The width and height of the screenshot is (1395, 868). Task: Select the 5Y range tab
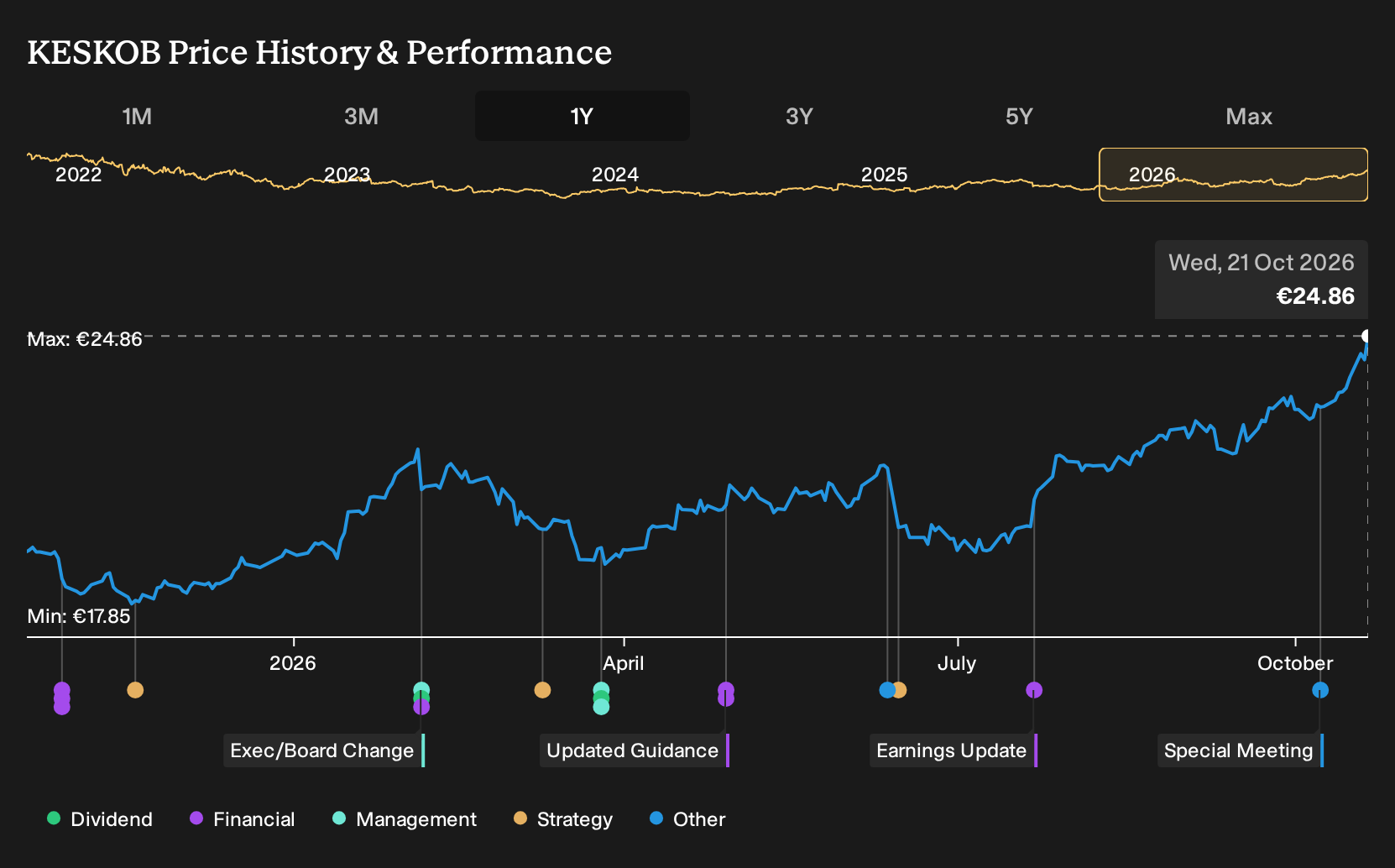coord(1019,116)
